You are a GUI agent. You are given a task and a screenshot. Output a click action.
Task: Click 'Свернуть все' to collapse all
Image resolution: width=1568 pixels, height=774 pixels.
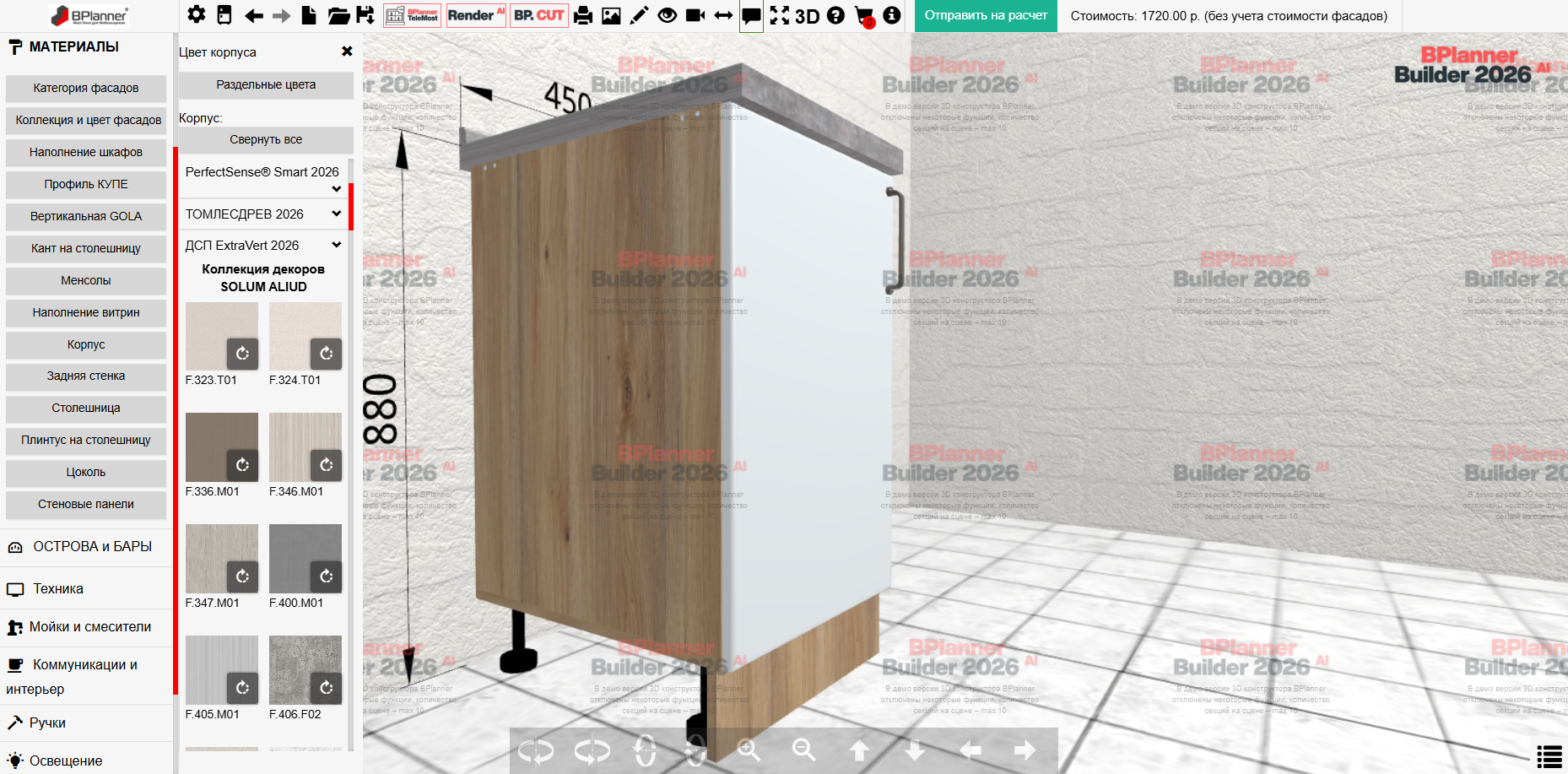(266, 139)
